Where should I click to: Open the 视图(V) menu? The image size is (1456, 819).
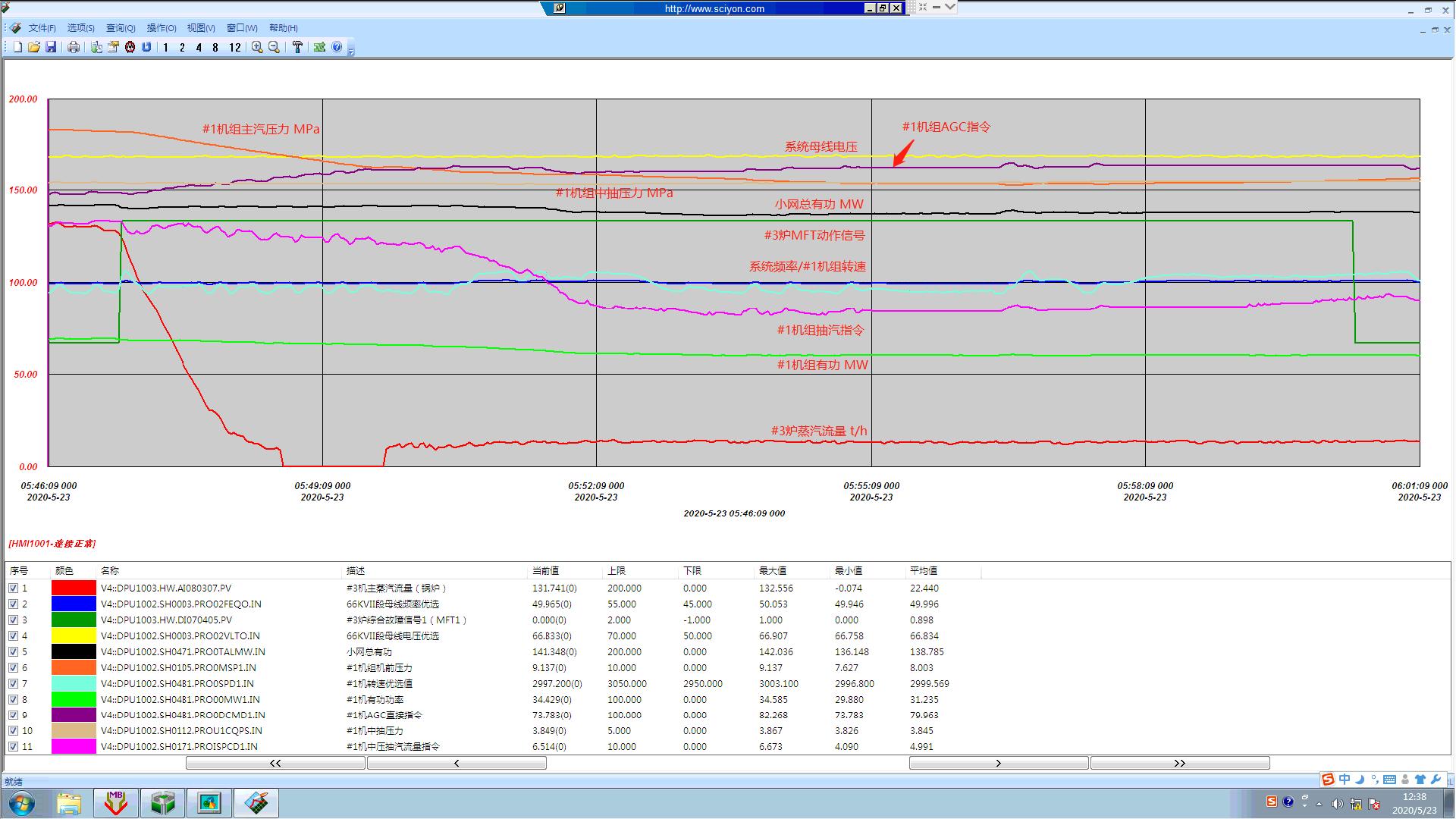201,28
